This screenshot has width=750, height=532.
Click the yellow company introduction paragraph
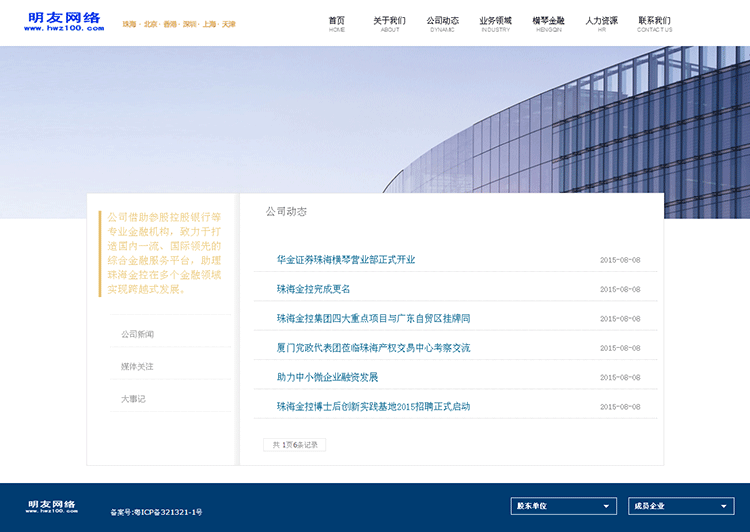(x=164, y=253)
